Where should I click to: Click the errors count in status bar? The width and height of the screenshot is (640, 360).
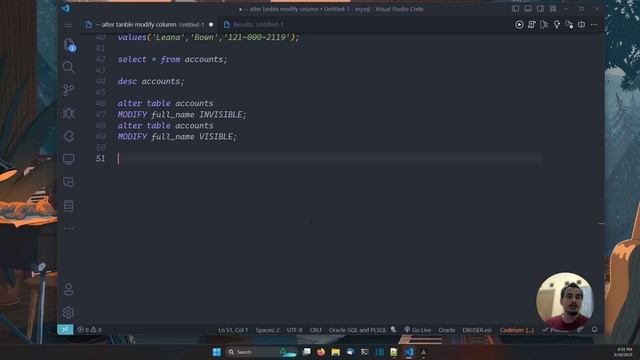pyautogui.click(x=83, y=330)
